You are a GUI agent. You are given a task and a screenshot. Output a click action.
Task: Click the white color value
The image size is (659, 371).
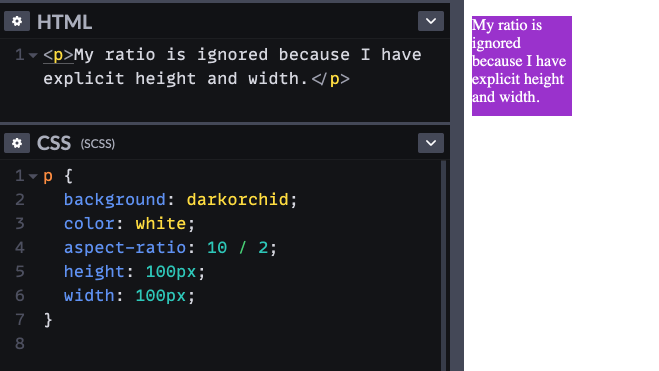(x=161, y=224)
